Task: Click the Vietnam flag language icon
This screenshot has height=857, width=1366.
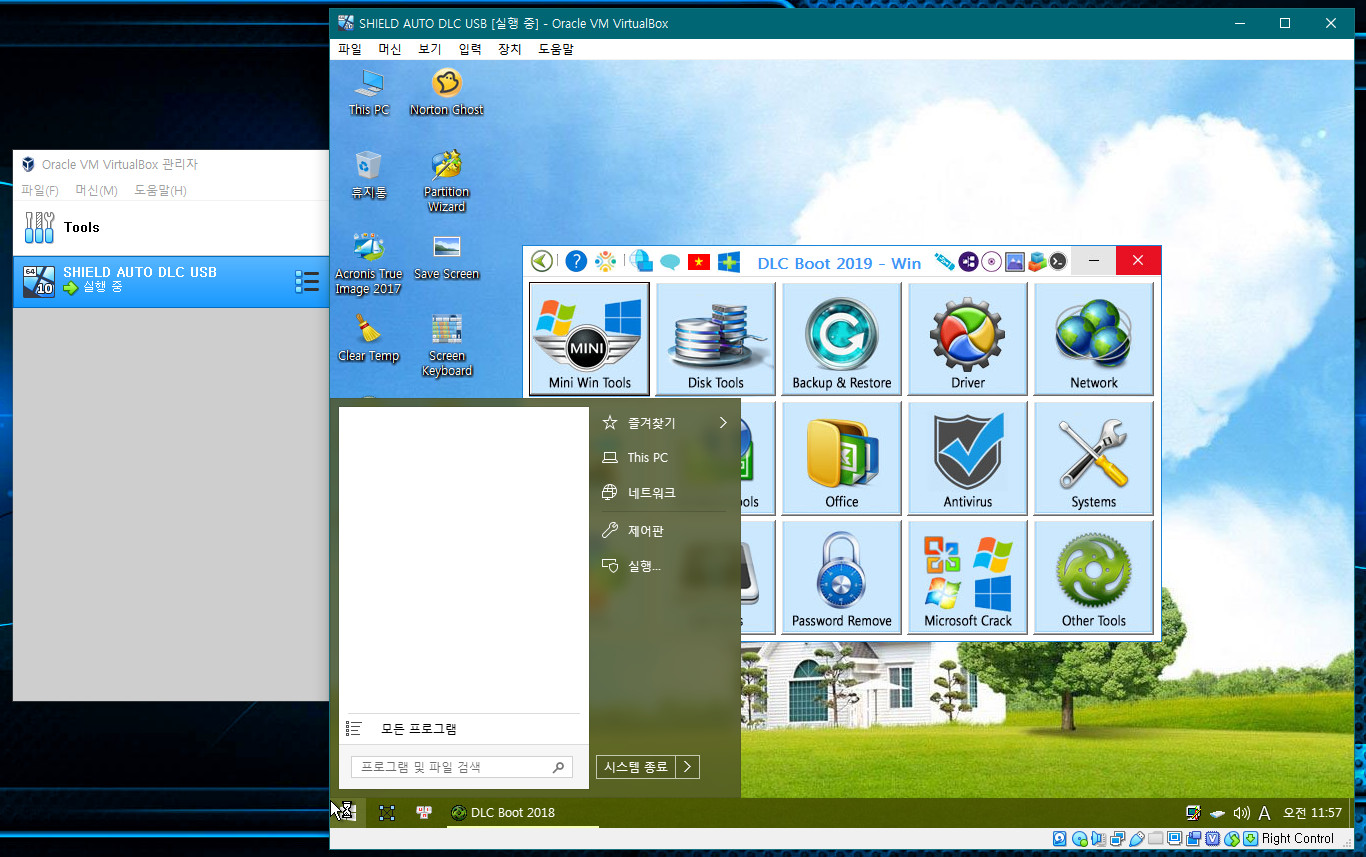Action: (698, 262)
